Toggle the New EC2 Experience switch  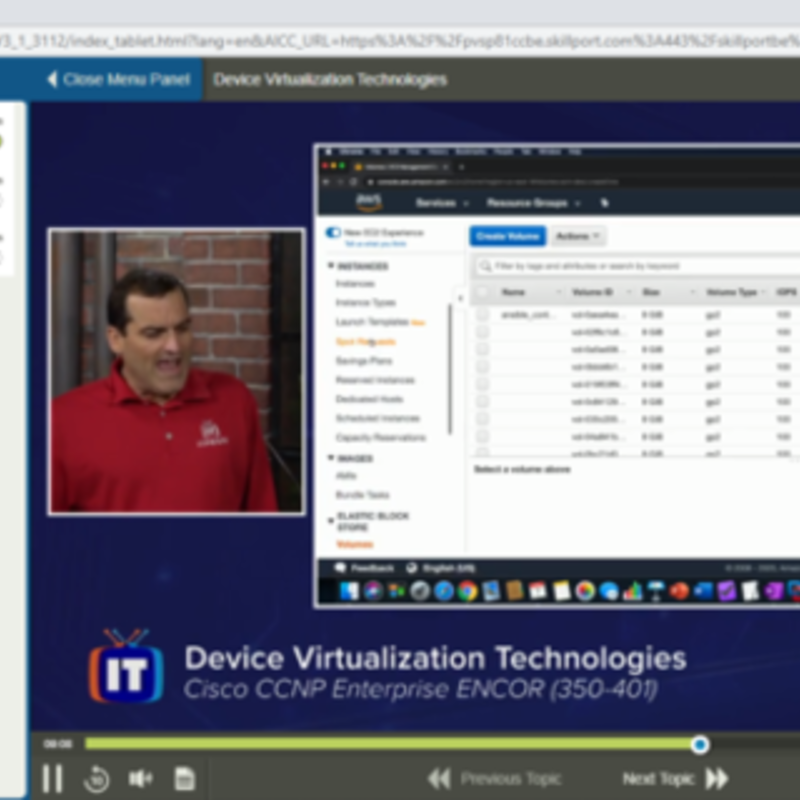(333, 233)
